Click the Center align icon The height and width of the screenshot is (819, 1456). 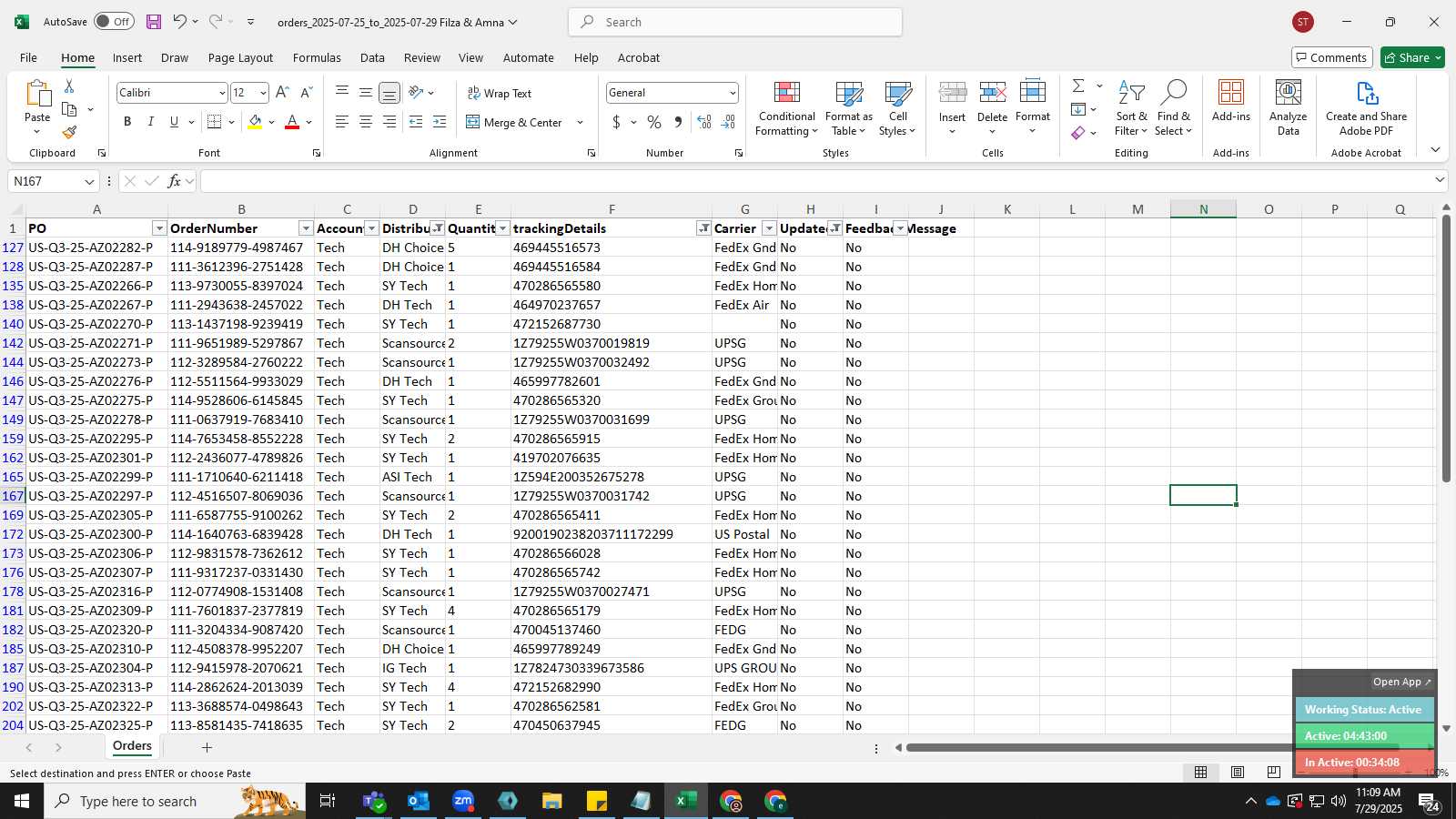point(365,122)
